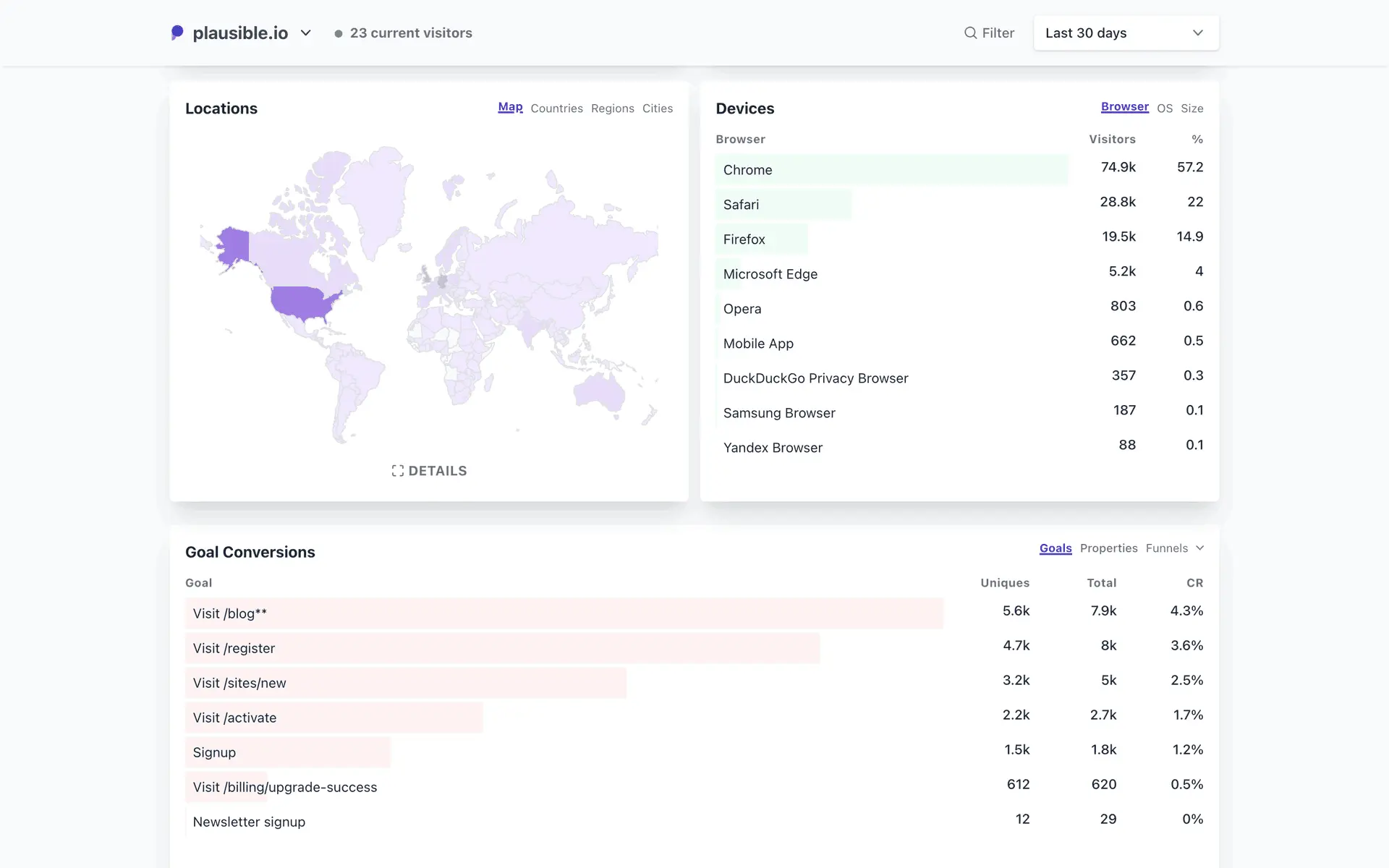This screenshot has width=1389, height=868.
Task: Select the Newsletter signup goal row
Action: coord(249,822)
